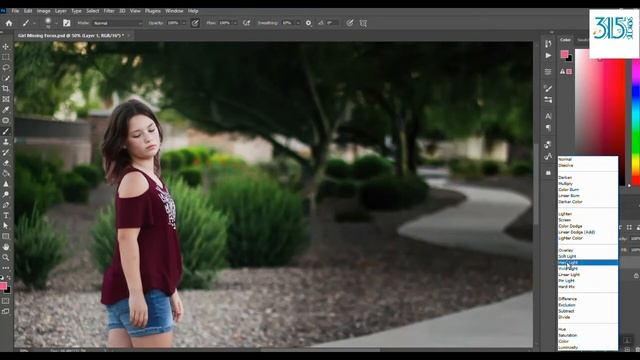
Task: Select the Hand tool
Action: [x=6, y=247]
